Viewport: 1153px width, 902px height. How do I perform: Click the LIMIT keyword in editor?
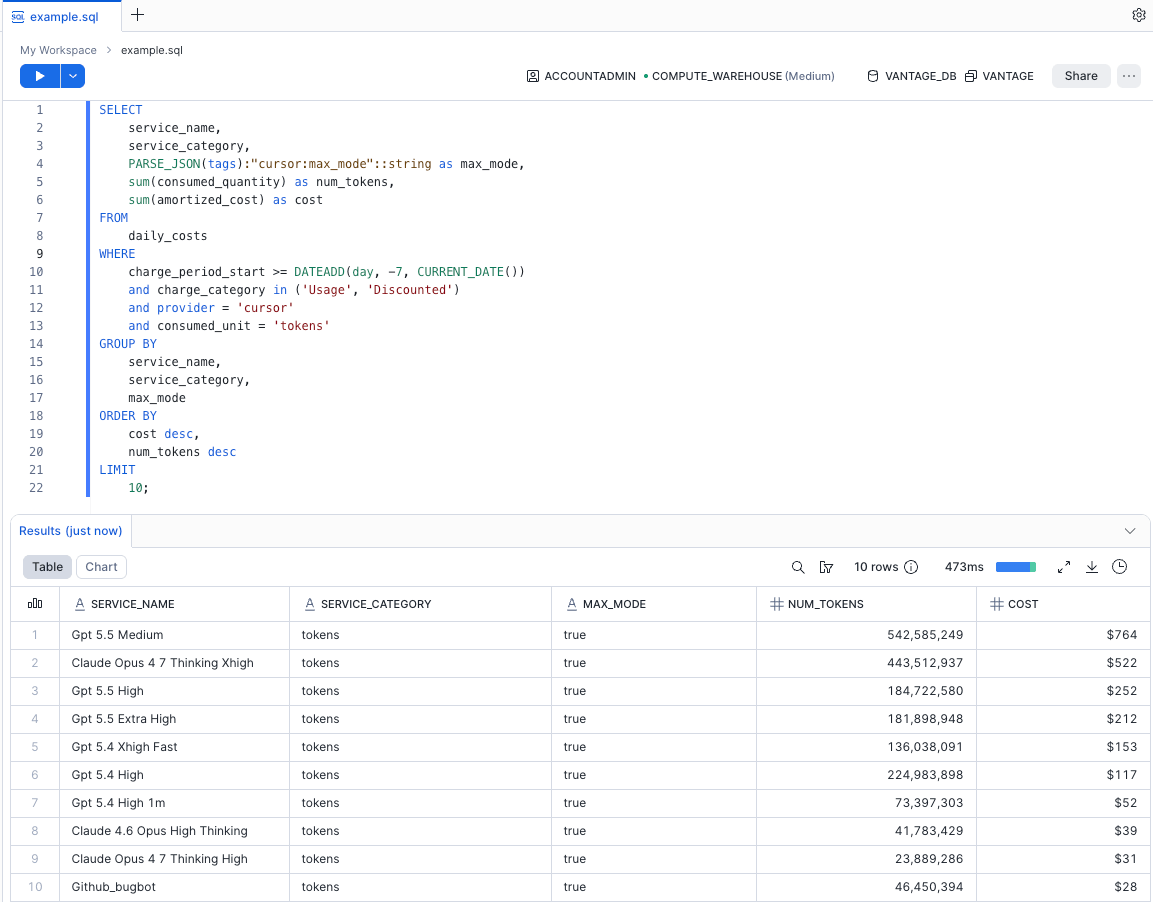point(117,470)
